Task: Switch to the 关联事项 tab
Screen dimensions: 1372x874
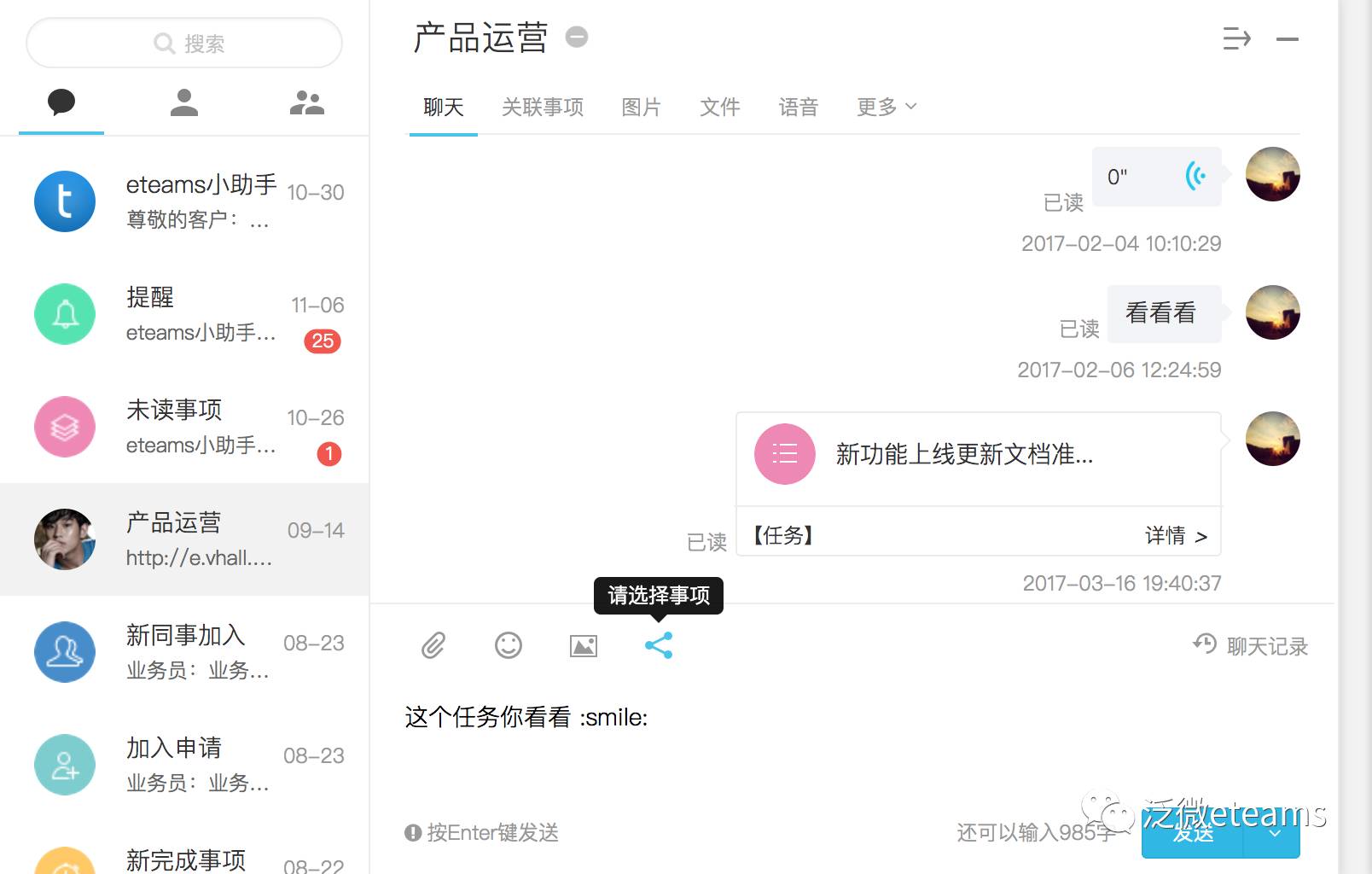Action: (x=543, y=107)
